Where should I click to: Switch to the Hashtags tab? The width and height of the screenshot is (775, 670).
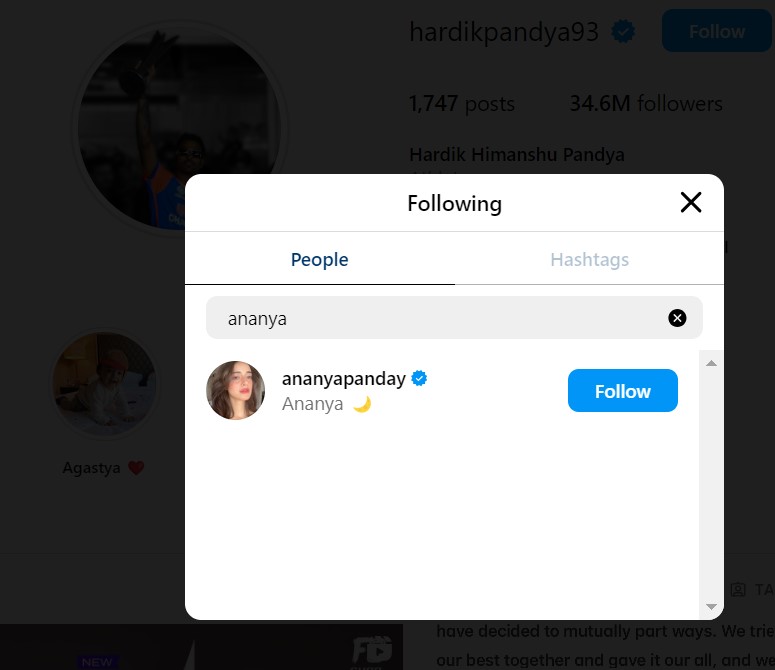pyautogui.click(x=589, y=259)
